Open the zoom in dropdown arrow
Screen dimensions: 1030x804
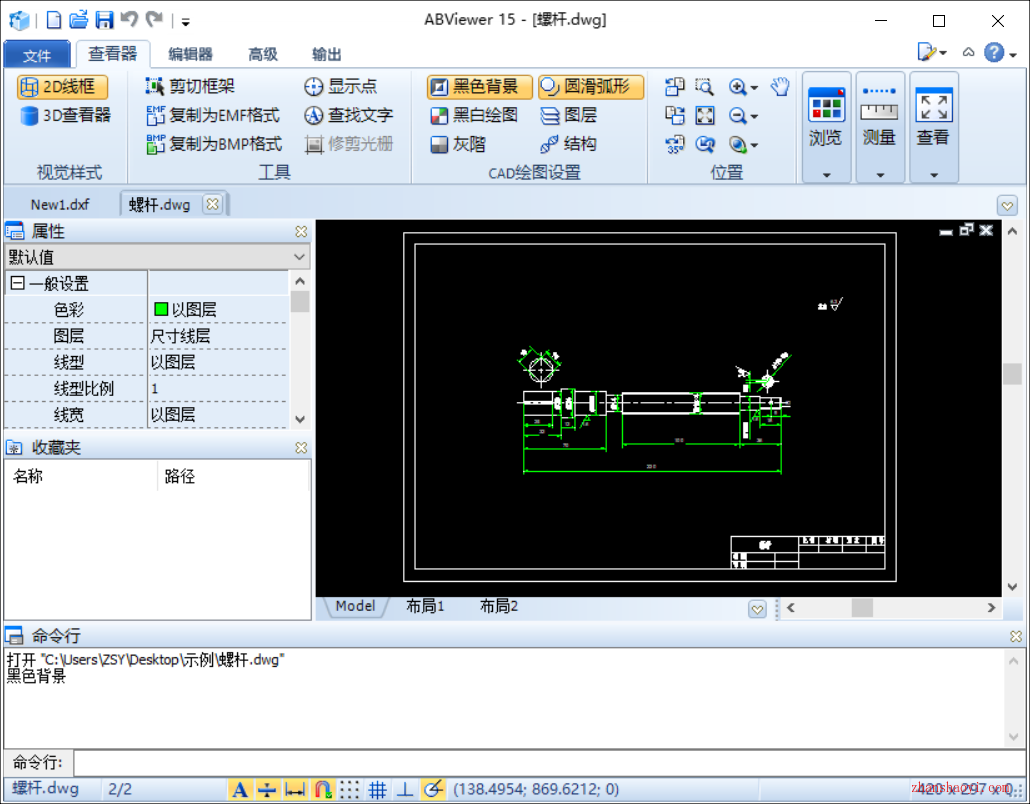[x=754, y=88]
